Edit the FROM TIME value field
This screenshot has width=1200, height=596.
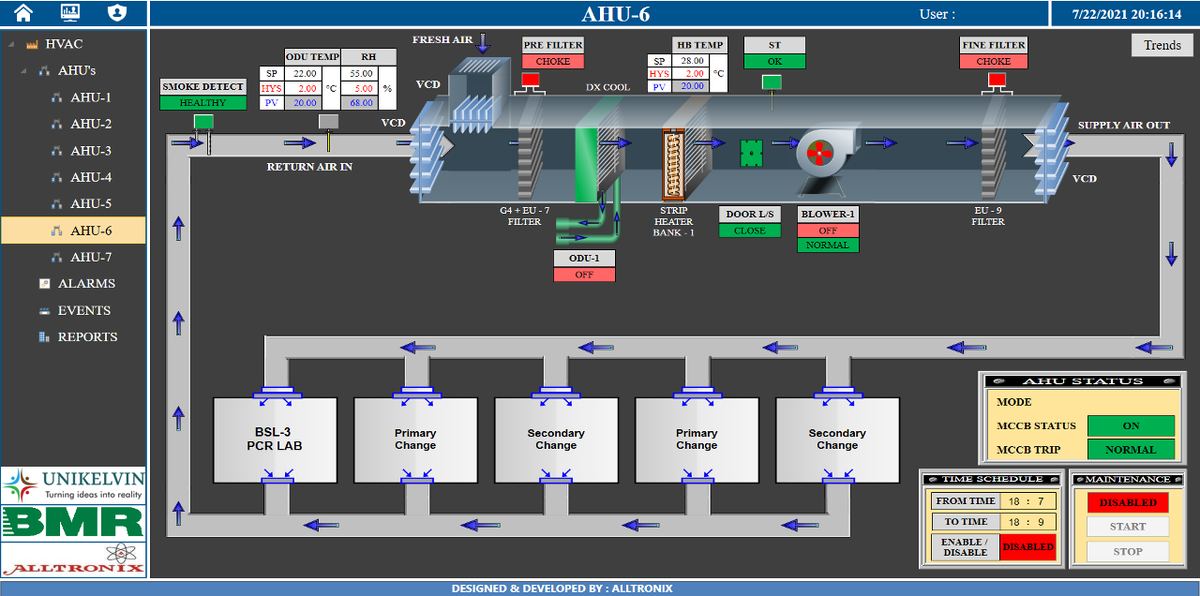pyautogui.click(x=1028, y=501)
